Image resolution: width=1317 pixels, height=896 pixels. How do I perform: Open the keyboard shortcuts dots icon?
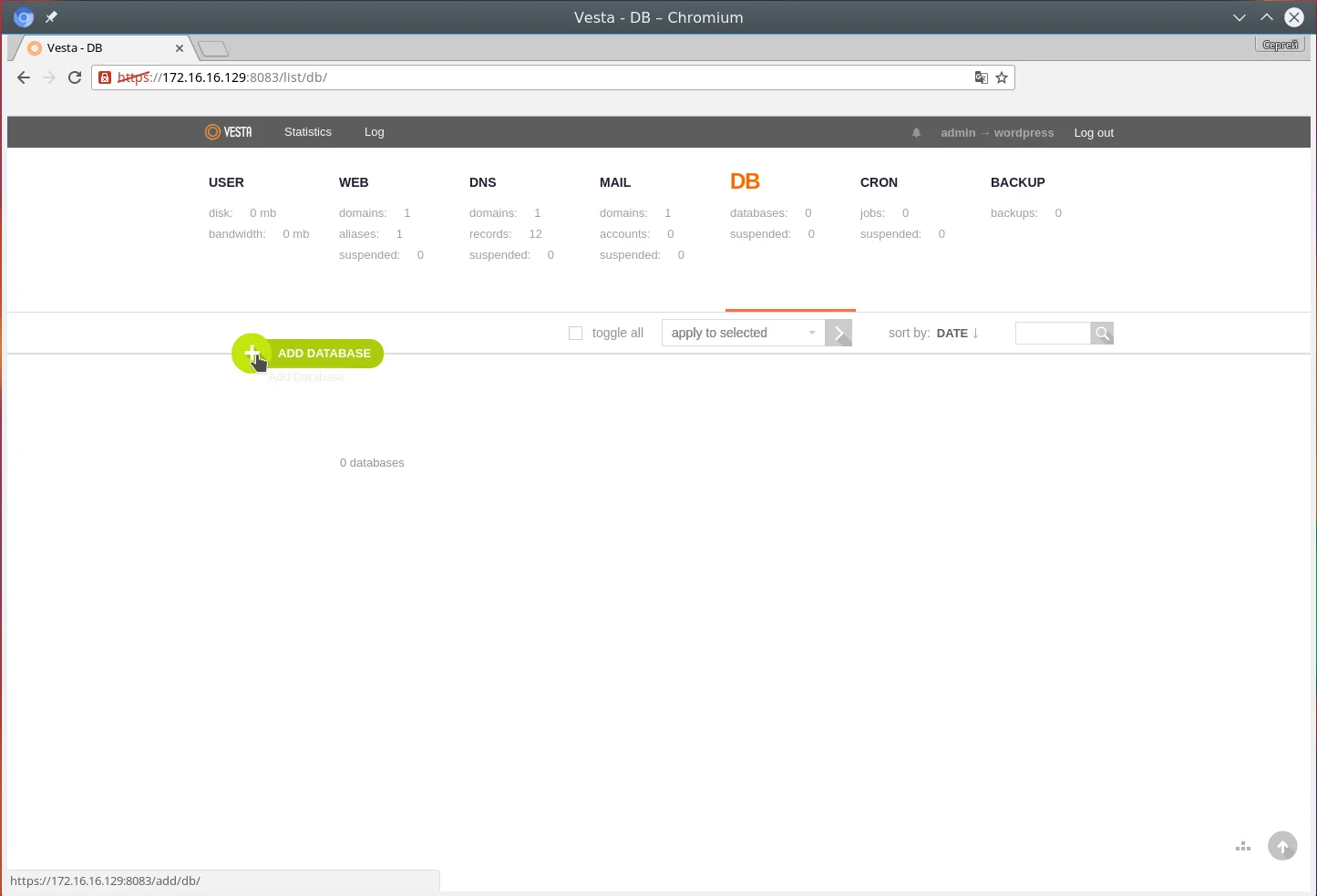click(1243, 847)
